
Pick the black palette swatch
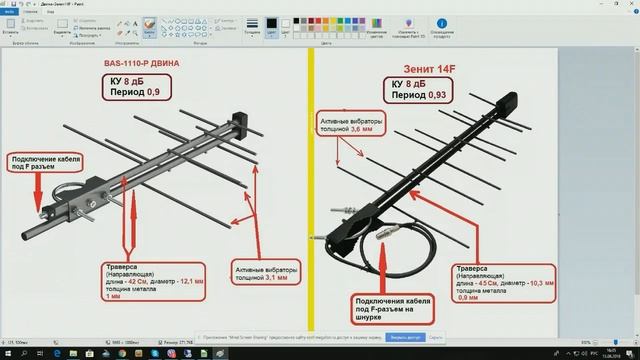[x=296, y=21]
